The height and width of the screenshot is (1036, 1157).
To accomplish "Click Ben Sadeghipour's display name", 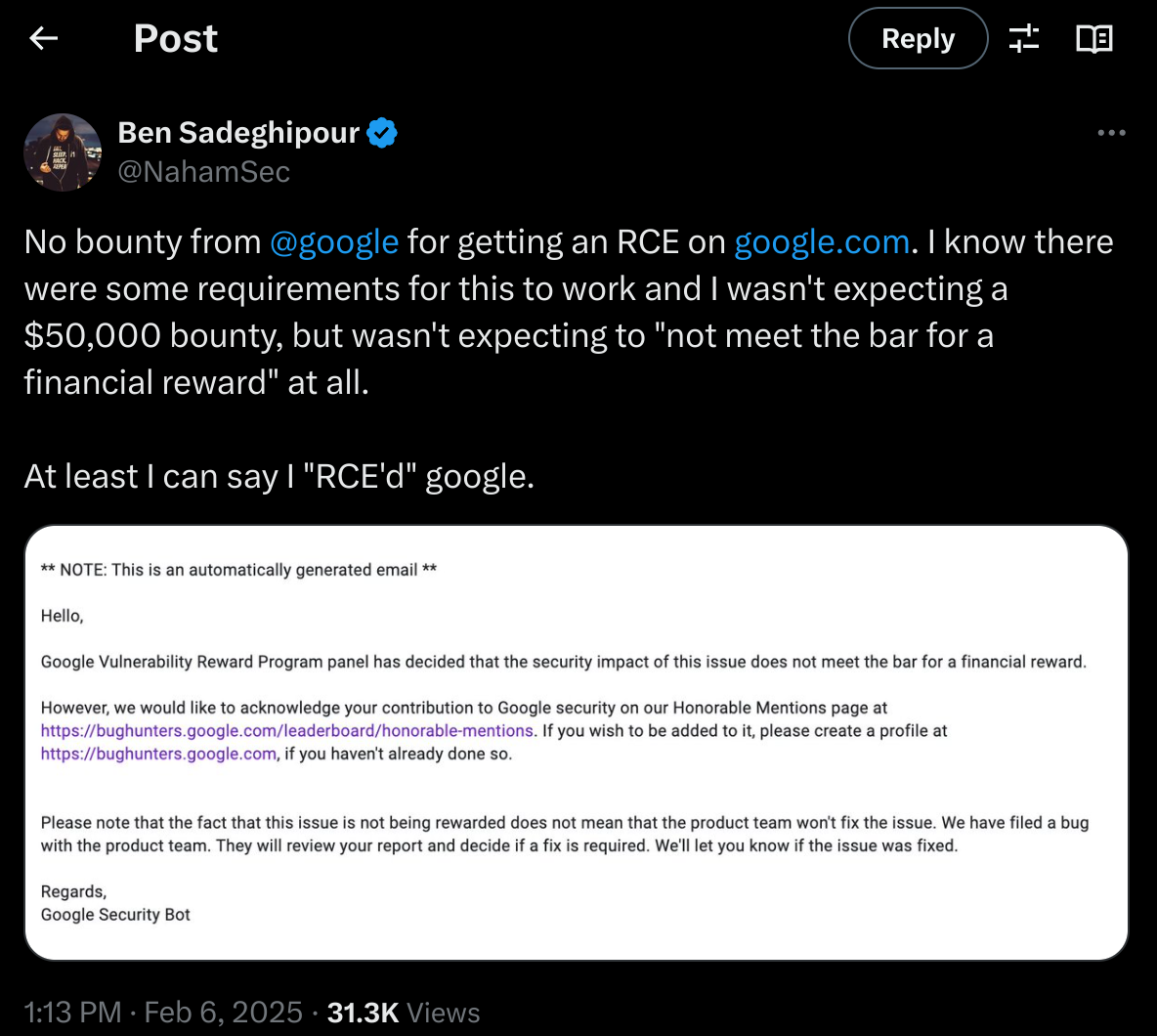I will pyautogui.click(x=240, y=132).
